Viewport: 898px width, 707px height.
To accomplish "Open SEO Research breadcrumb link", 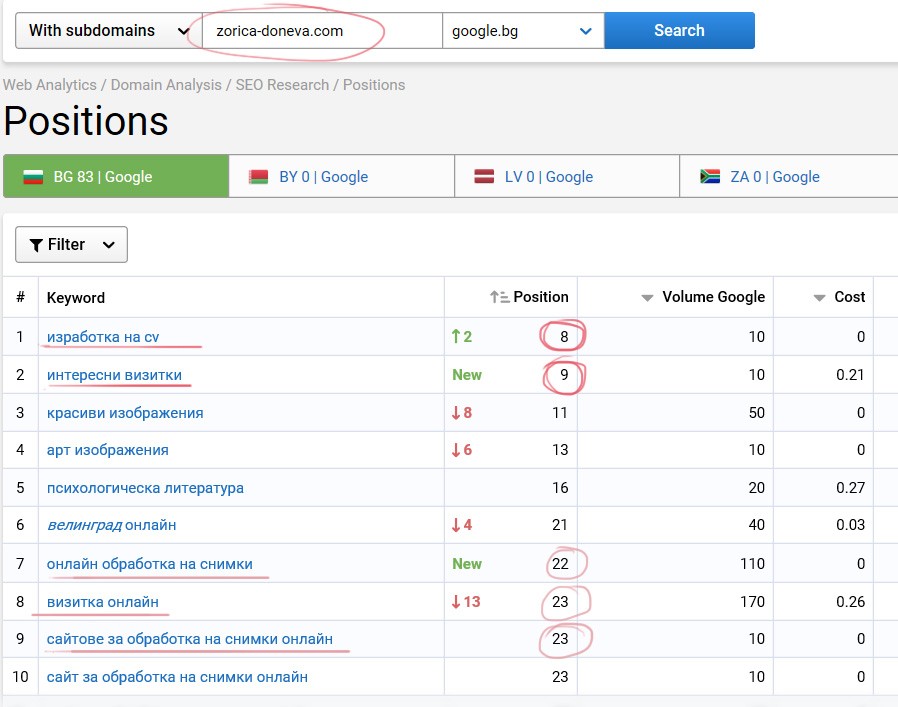I will click(282, 85).
